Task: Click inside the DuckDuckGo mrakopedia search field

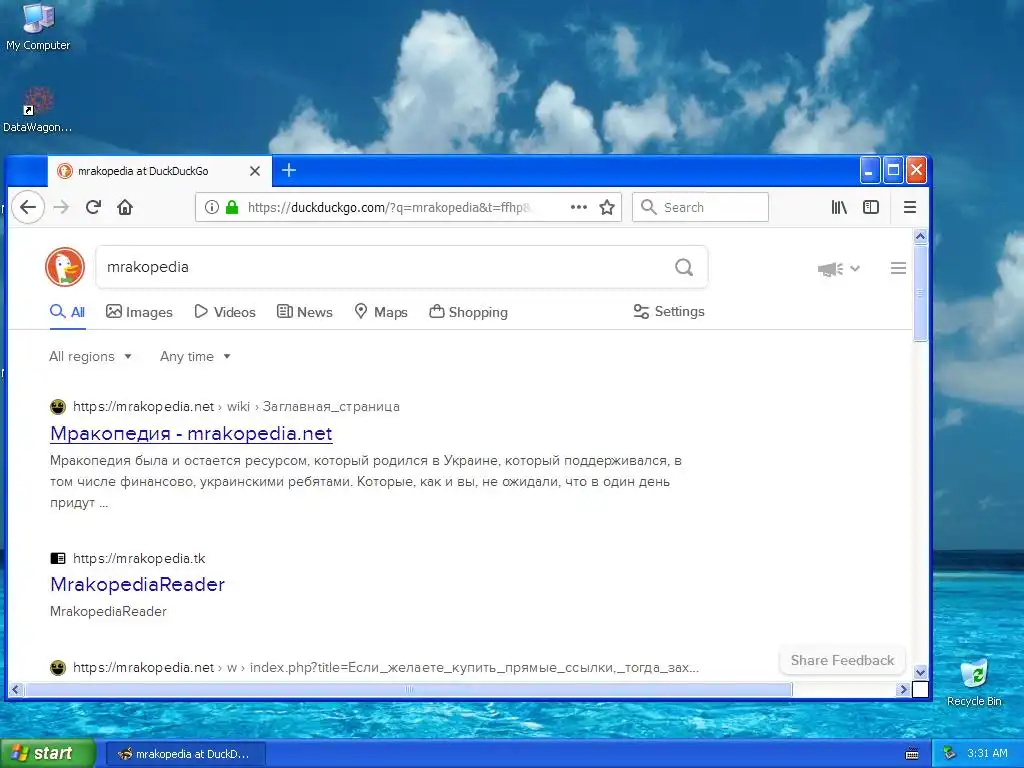Action: [x=385, y=266]
